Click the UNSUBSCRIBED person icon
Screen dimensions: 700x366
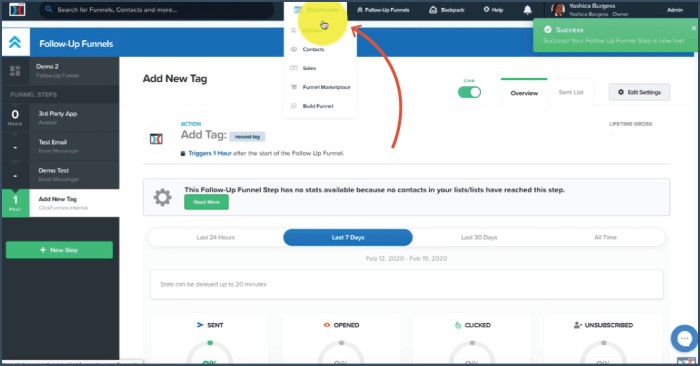click(578, 325)
